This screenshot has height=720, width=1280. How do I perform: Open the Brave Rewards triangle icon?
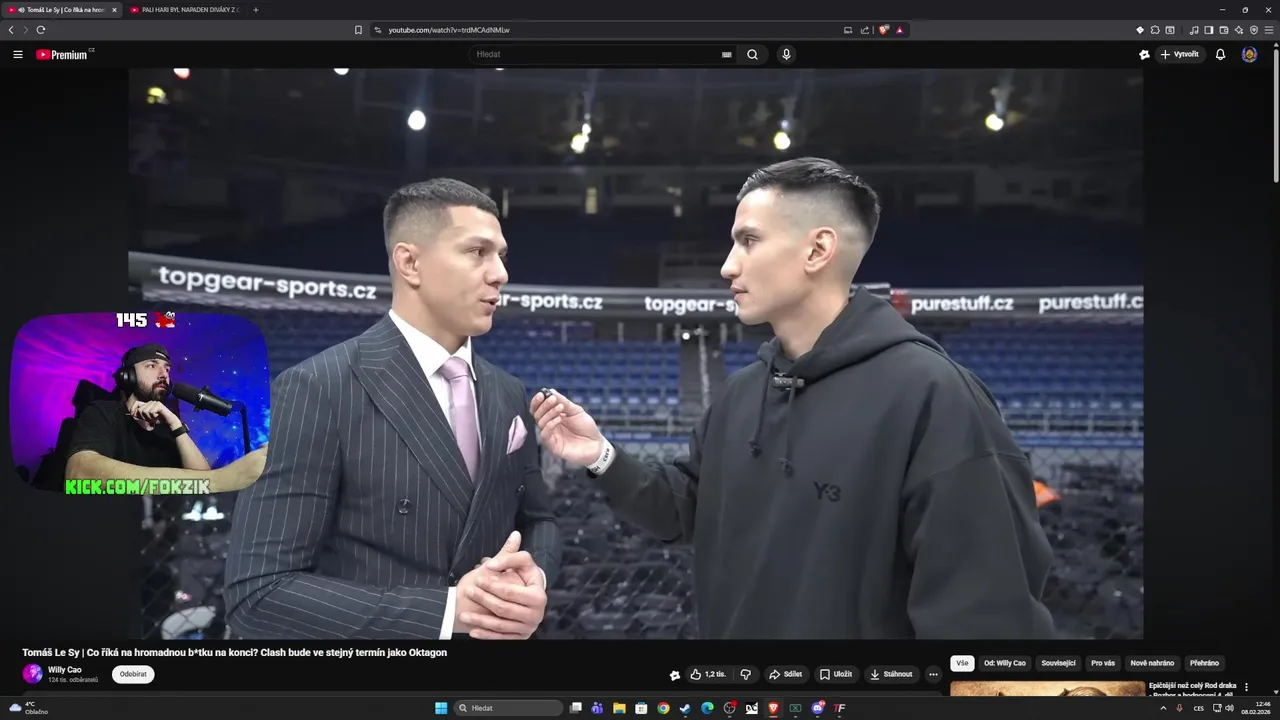[x=899, y=30]
